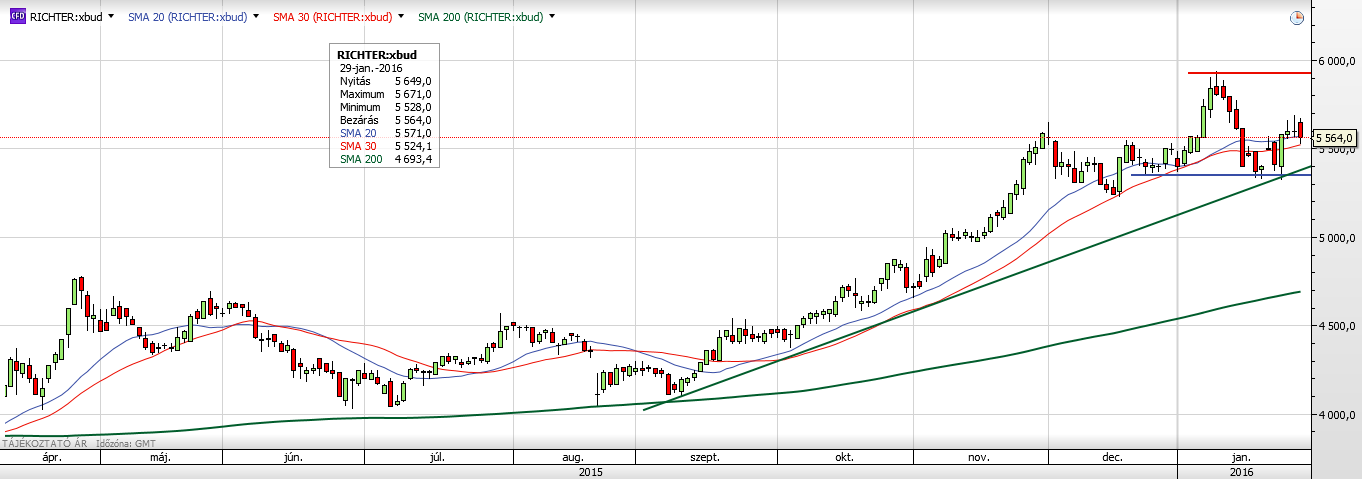Image resolution: width=1362 pixels, height=479 pixels.
Task: Click the dec. month label on time axis
Action: click(1111, 457)
